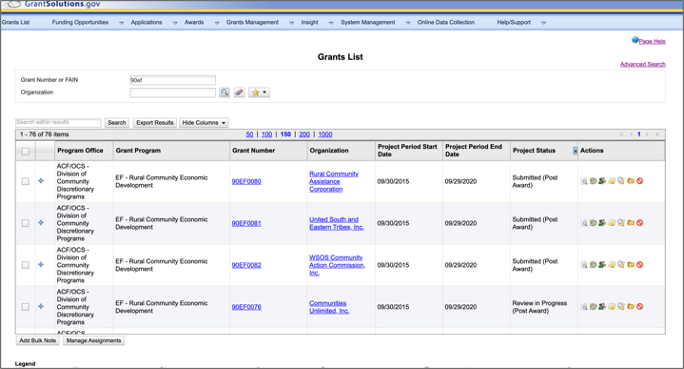Open the Awards menu
The height and width of the screenshot is (369, 684).
click(x=194, y=22)
